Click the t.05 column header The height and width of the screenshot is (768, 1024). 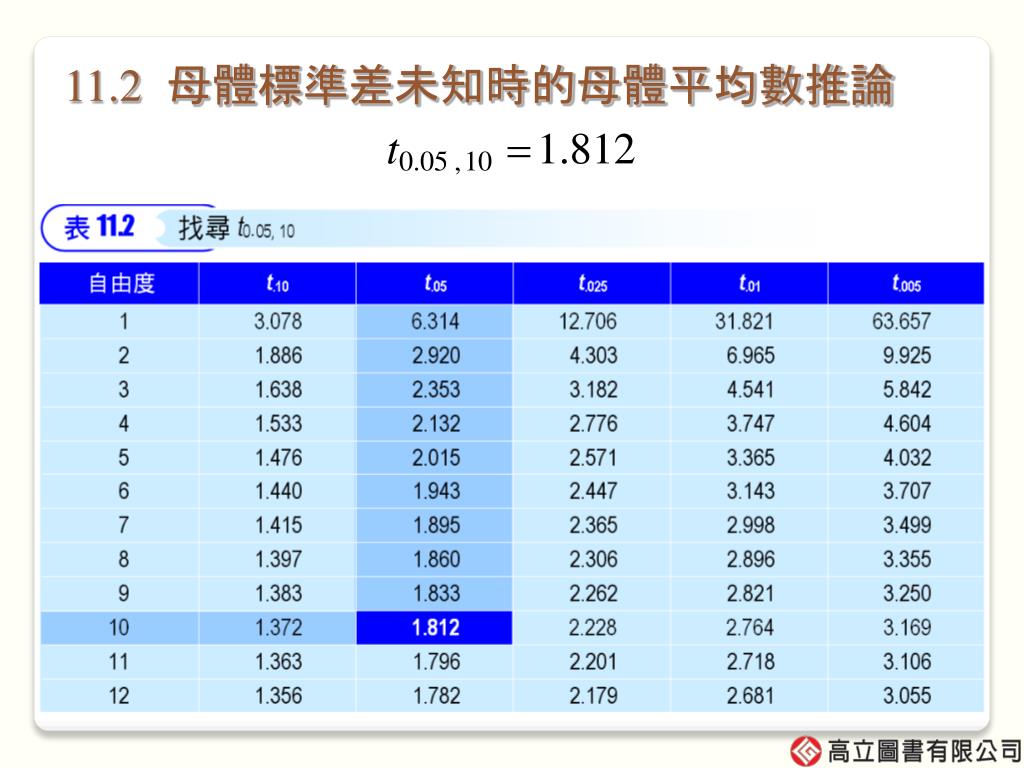coord(435,283)
